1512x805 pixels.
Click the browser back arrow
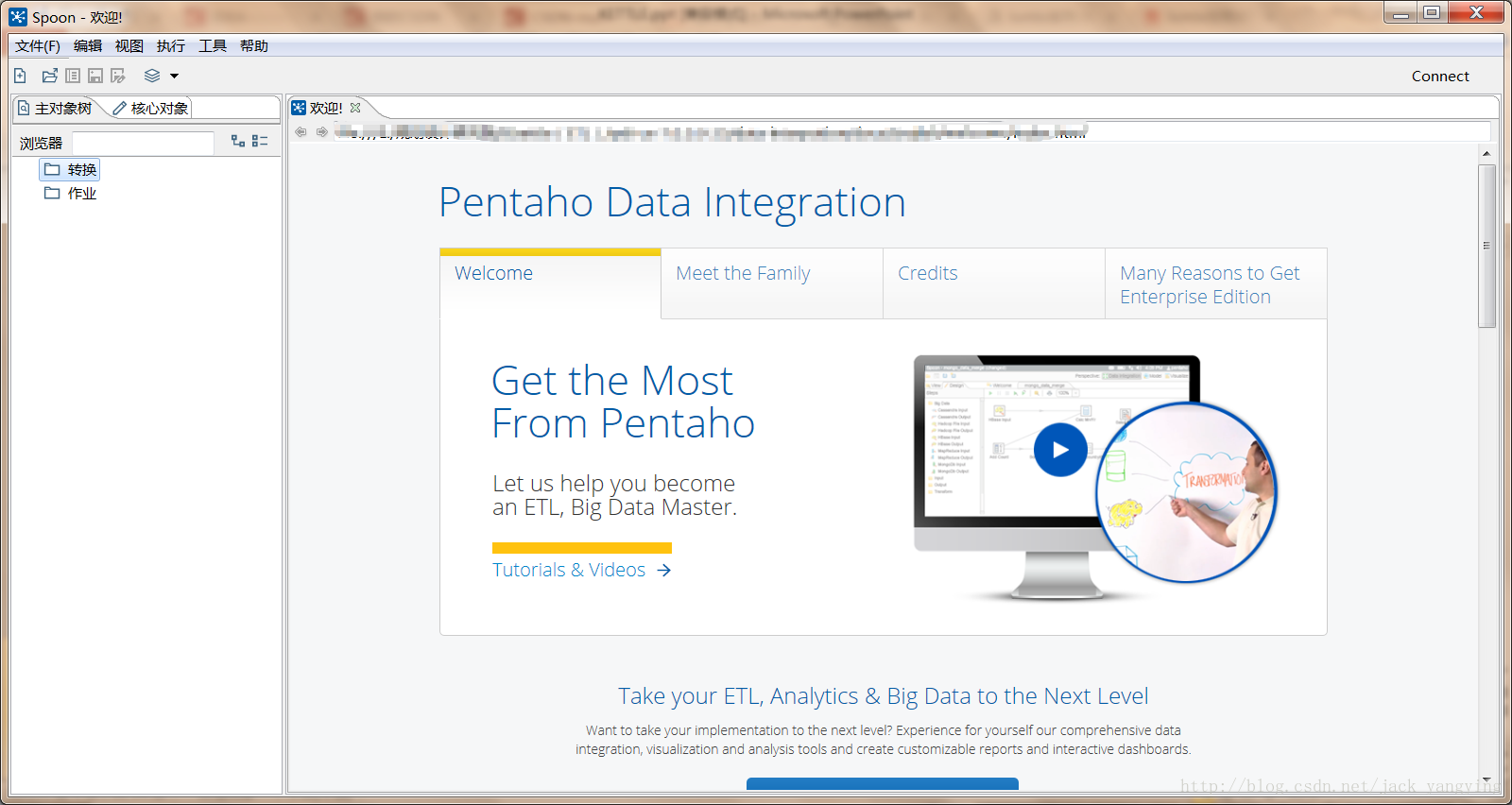(301, 131)
